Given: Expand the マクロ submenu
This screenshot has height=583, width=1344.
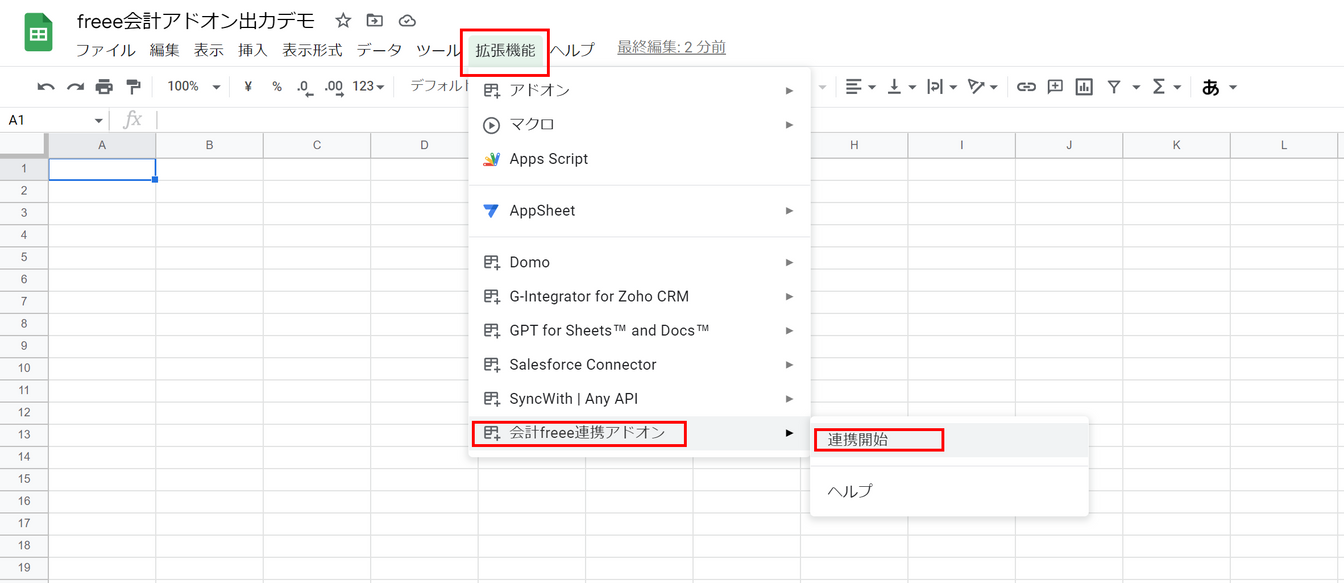Looking at the screenshot, I should pos(639,125).
